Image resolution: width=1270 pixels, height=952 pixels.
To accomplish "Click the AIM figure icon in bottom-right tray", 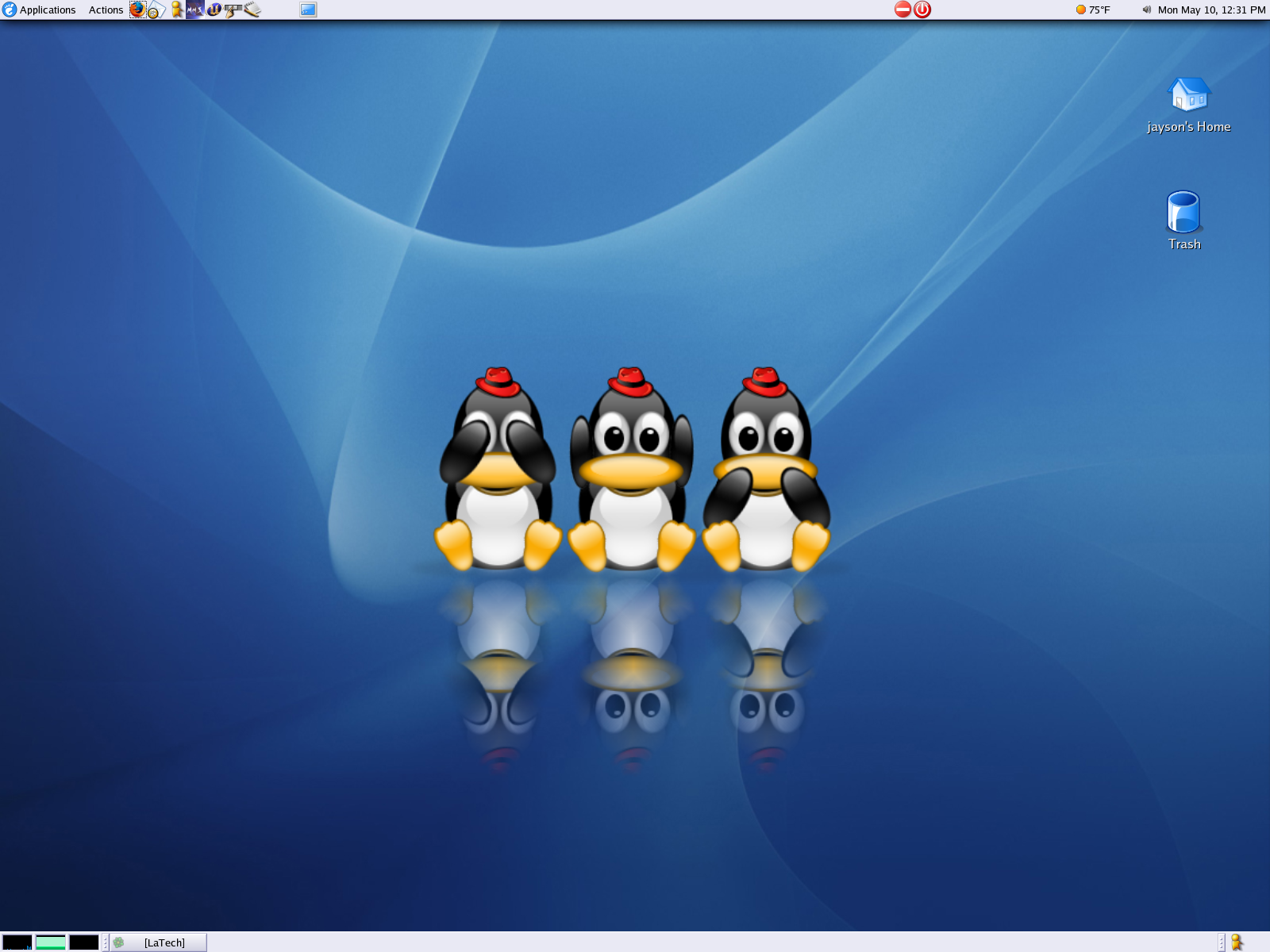I will 1237,942.
